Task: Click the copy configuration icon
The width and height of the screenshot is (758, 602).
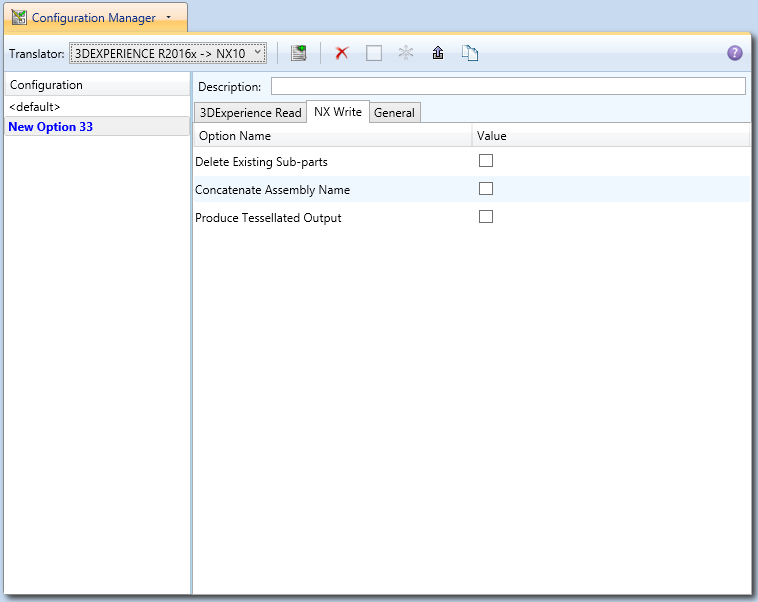Action: (470, 53)
